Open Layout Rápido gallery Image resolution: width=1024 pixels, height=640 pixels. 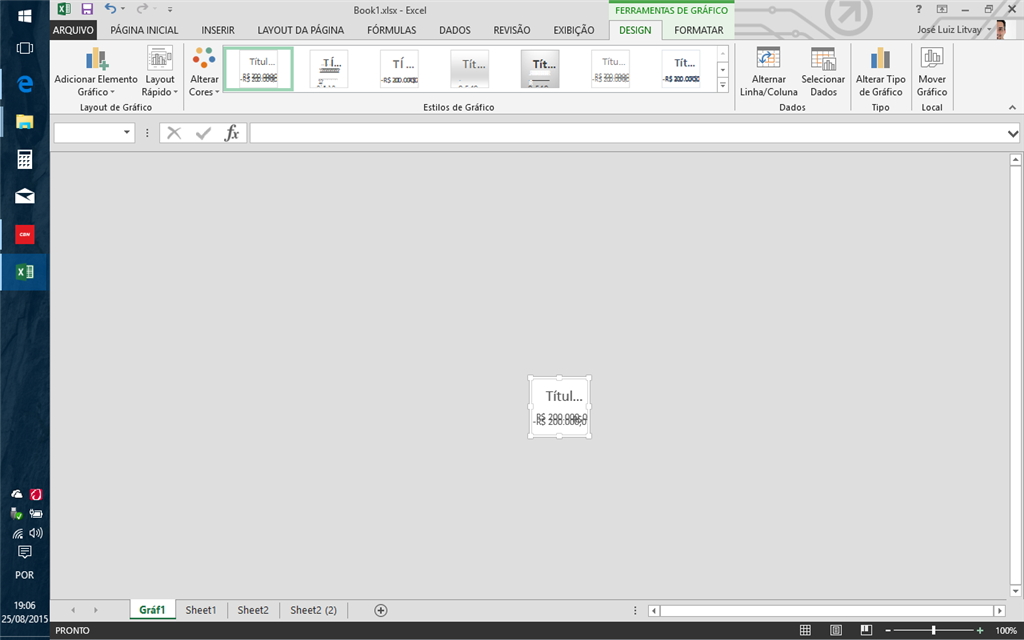[159, 71]
